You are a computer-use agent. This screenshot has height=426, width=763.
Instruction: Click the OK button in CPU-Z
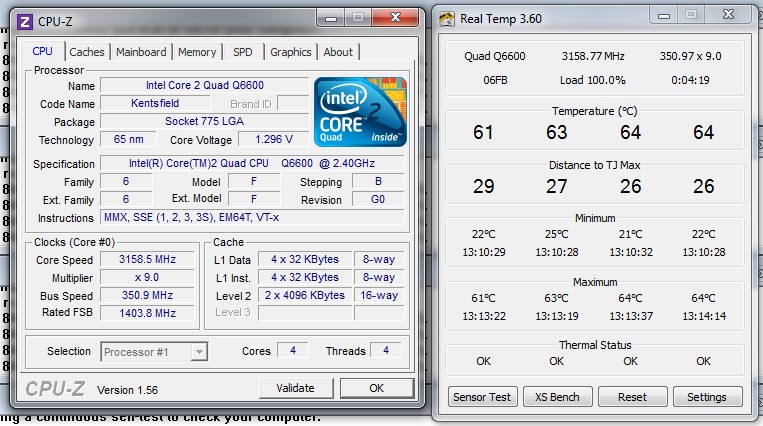[376, 388]
